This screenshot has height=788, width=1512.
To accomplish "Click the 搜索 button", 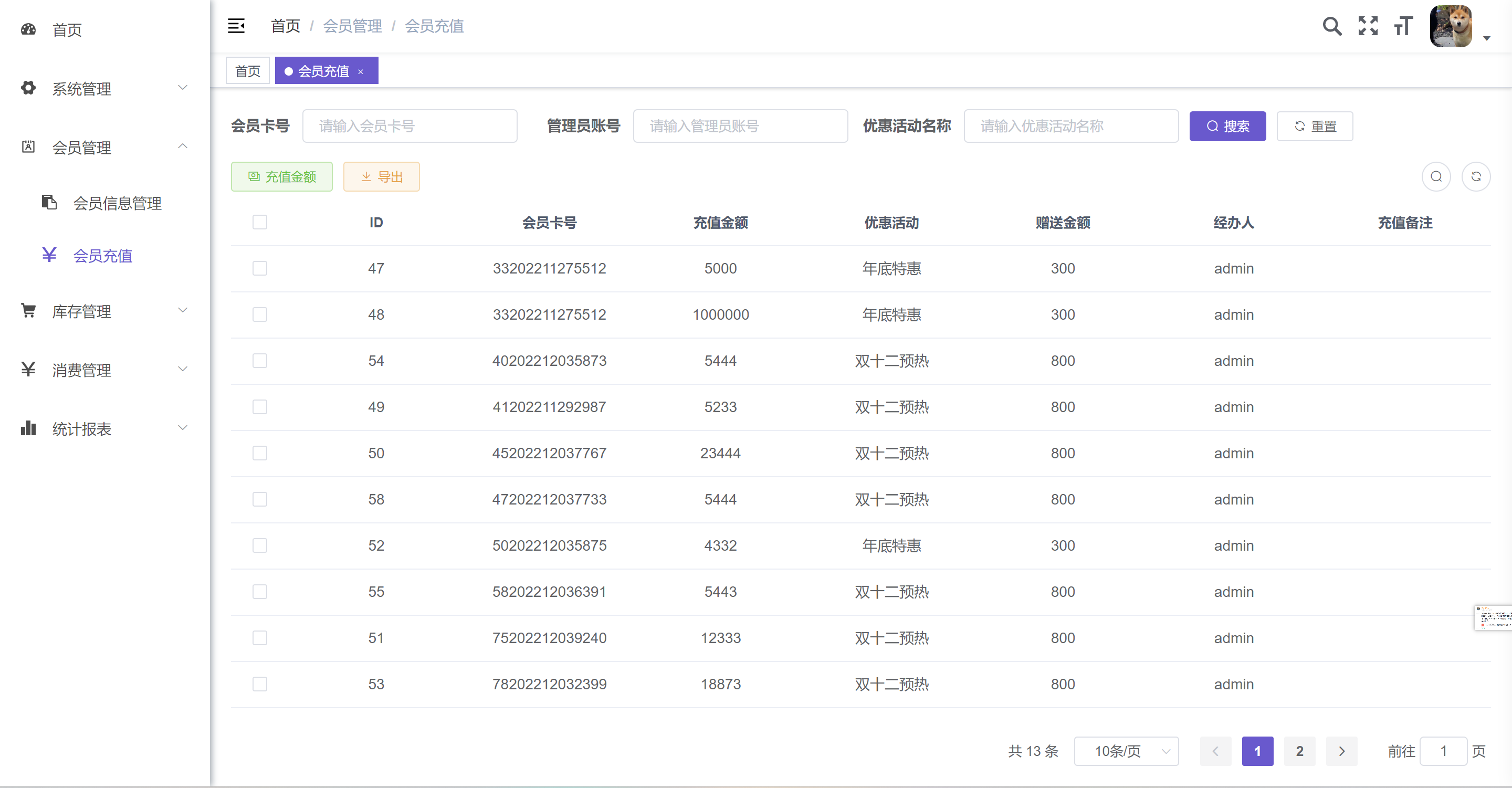I will 1227,126.
